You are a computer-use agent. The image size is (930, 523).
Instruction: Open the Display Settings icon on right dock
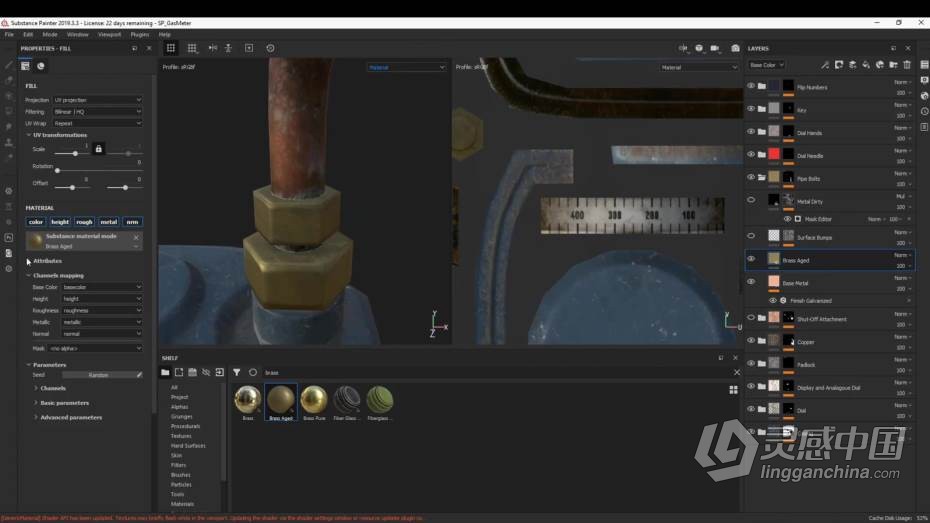pyautogui.click(x=924, y=80)
